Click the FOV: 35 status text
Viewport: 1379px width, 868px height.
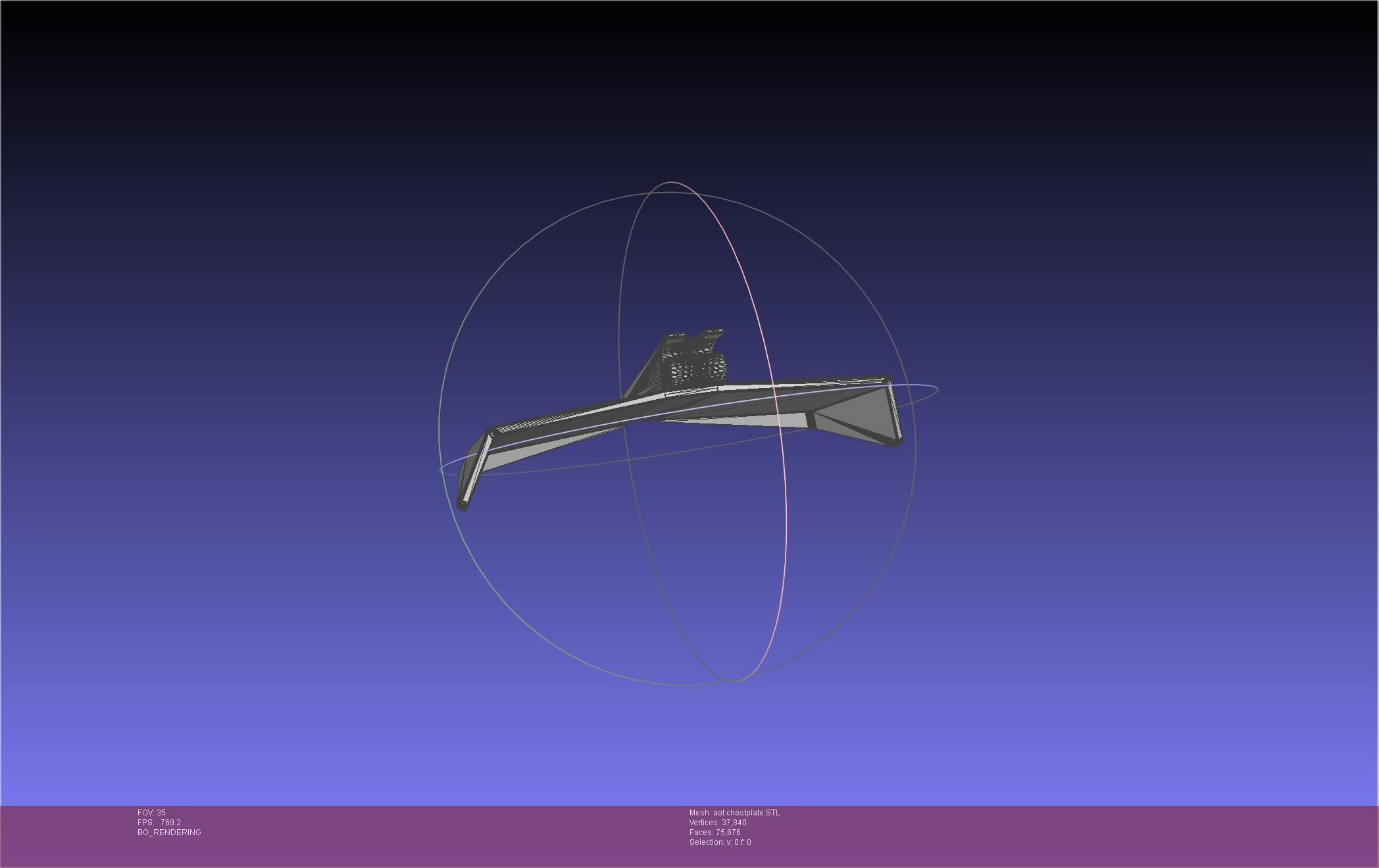(x=151, y=813)
